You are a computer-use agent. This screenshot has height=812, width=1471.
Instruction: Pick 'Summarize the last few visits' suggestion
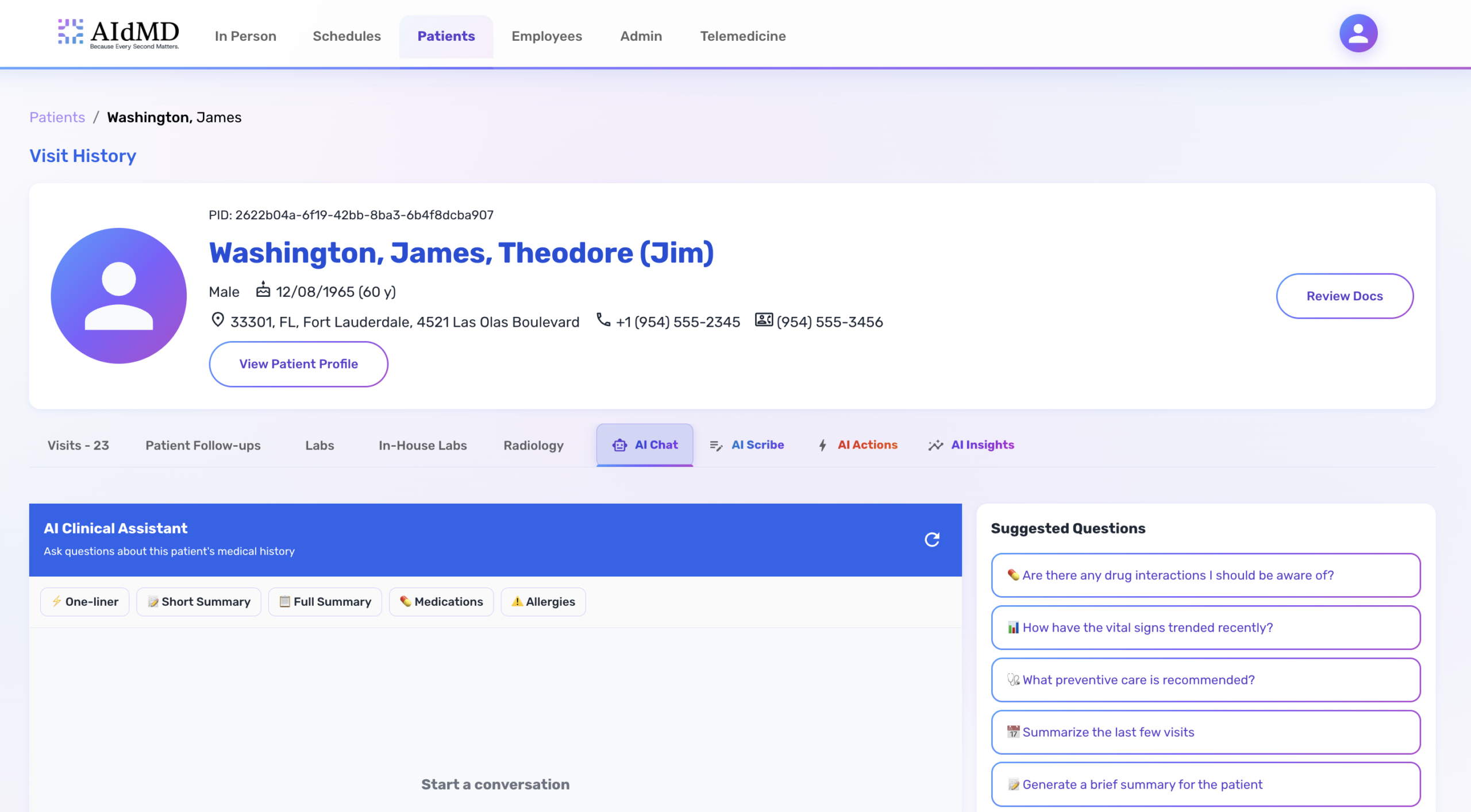pos(1206,732)
